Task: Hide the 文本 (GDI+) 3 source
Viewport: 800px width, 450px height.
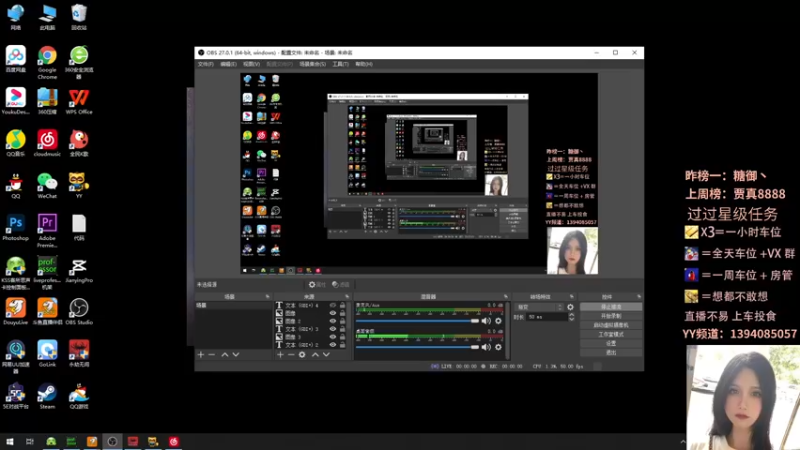Action: click(333, 329)
